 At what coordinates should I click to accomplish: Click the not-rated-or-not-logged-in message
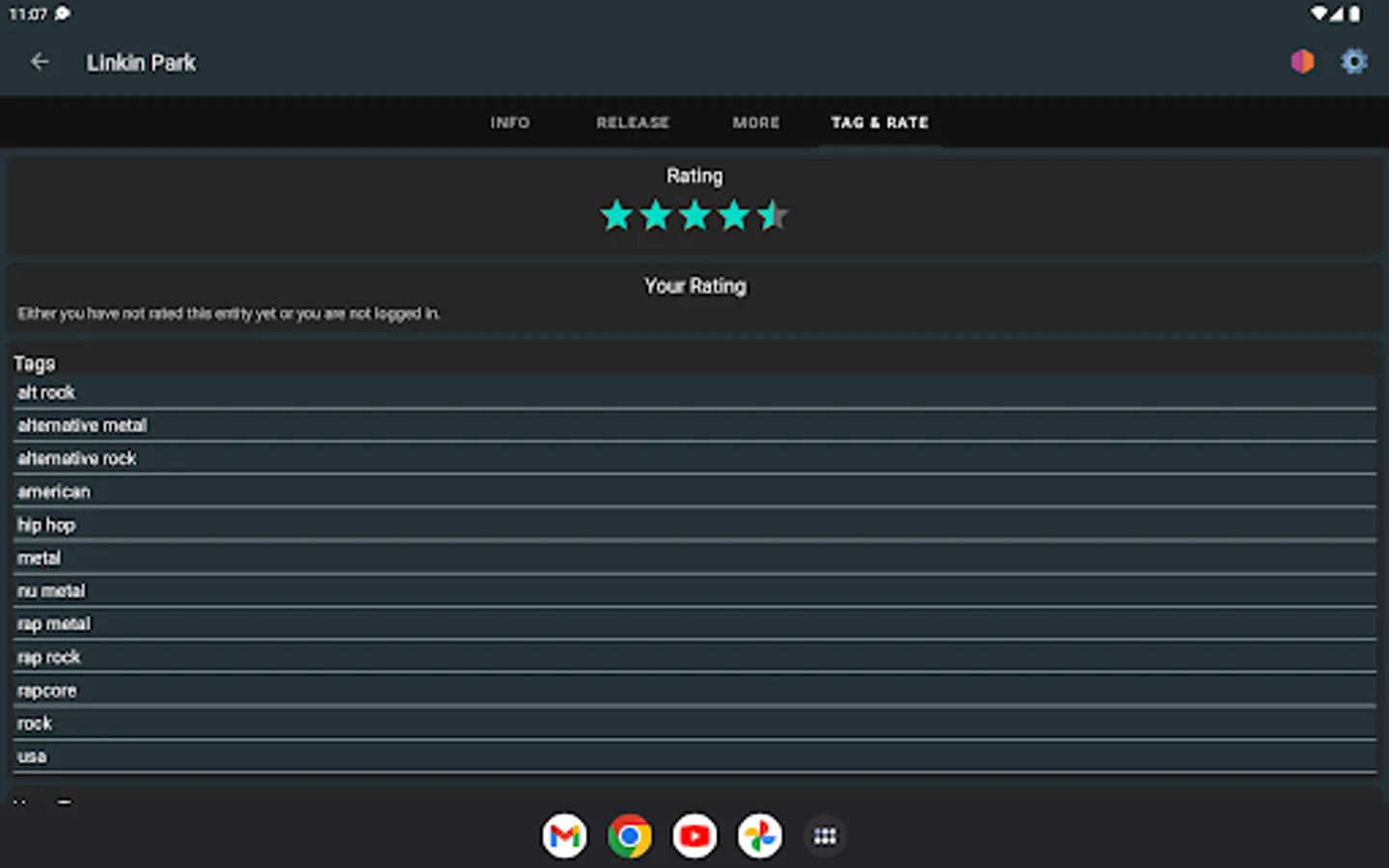tap(229, 313)
